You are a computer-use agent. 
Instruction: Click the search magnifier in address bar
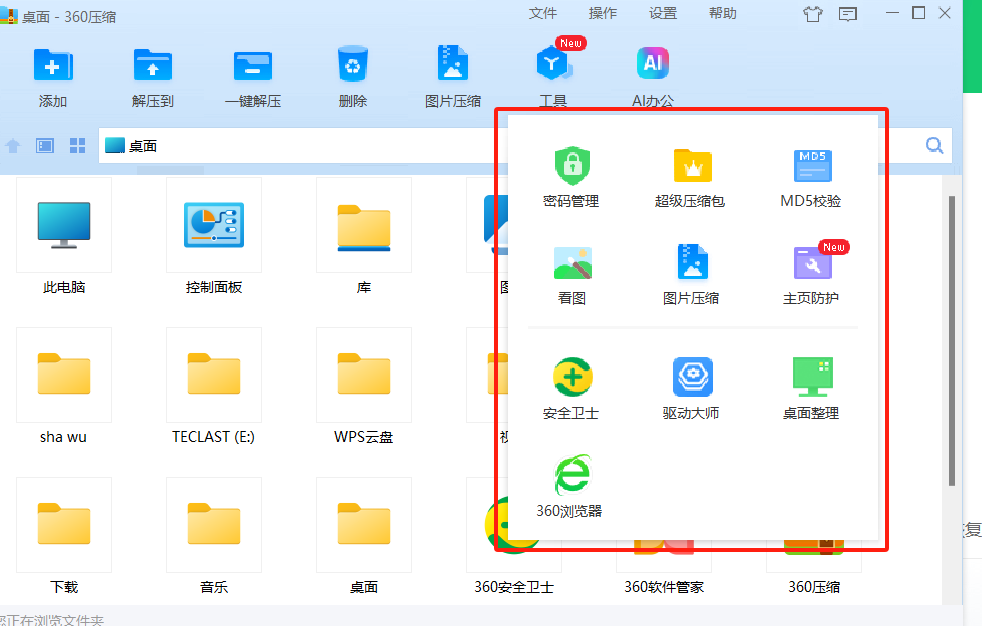tap(934, 146)
